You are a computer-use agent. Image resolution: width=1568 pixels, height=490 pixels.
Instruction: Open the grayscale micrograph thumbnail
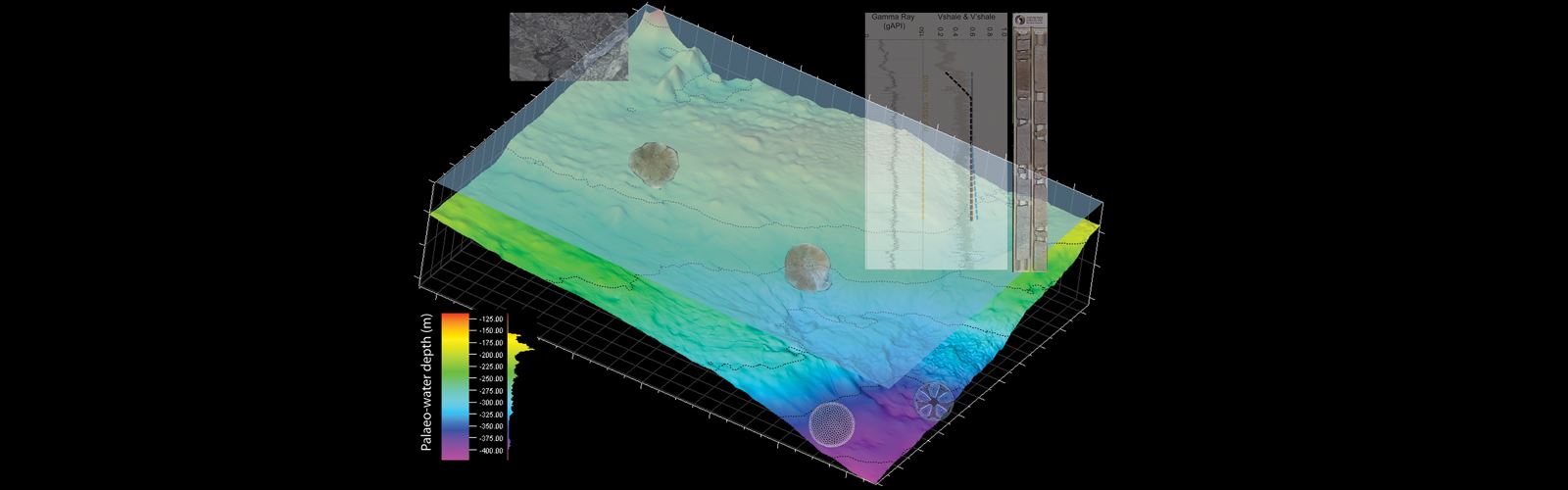pyautogui.click(x=568, y=45)
